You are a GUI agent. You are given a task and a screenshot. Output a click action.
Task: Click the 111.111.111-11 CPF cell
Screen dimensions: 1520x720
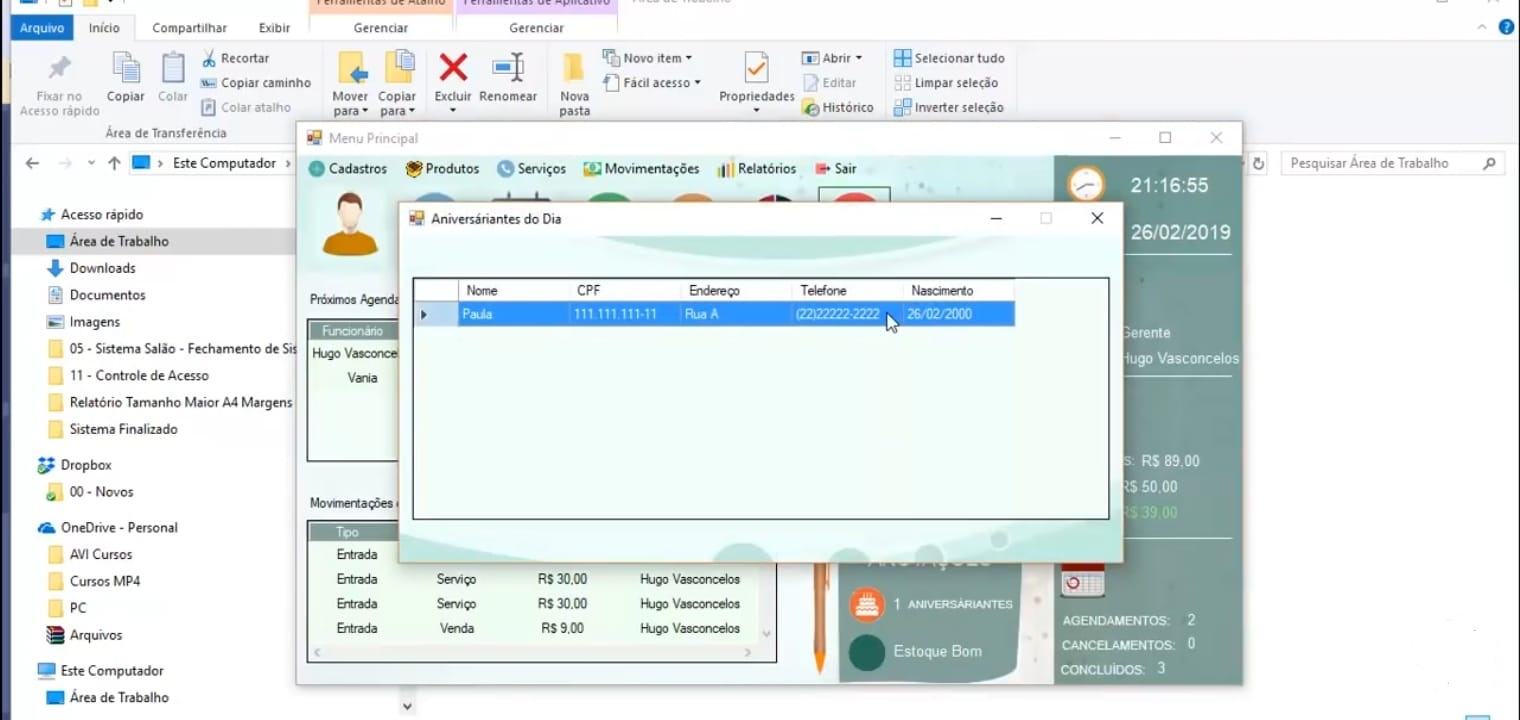pyautogui.click(x=624, y=314)
